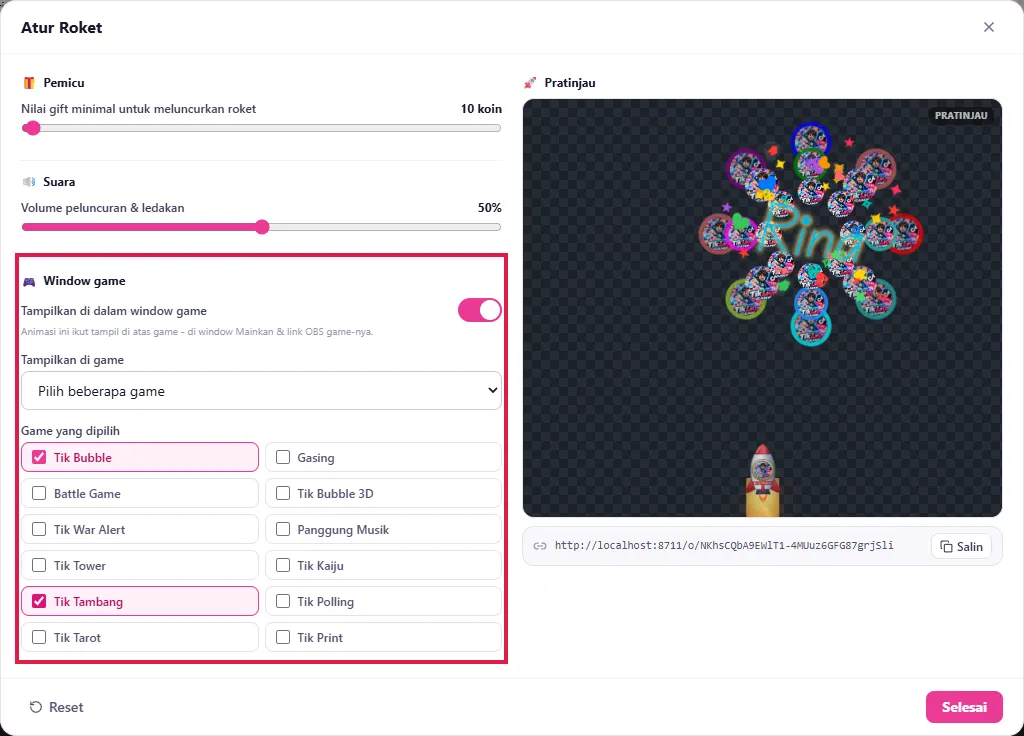Toggle Tampilkan di dalam window game switch
1024x736 pixels.
pyautogui.click(x=479, y=310)
